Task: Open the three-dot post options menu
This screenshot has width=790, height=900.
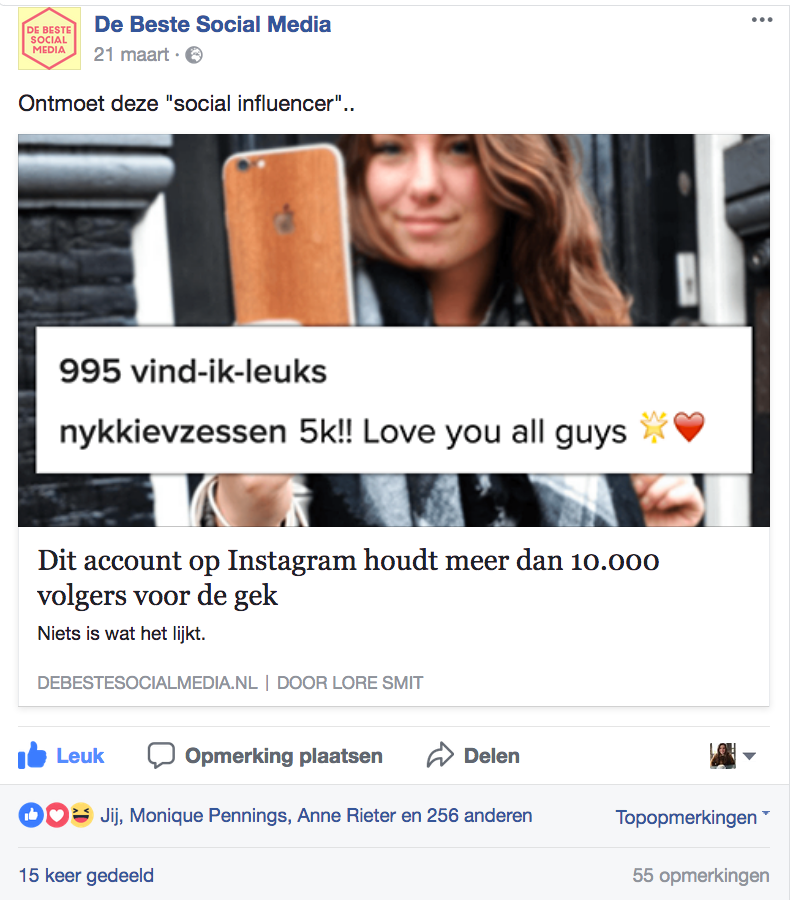Action: (x=762, y=20)
